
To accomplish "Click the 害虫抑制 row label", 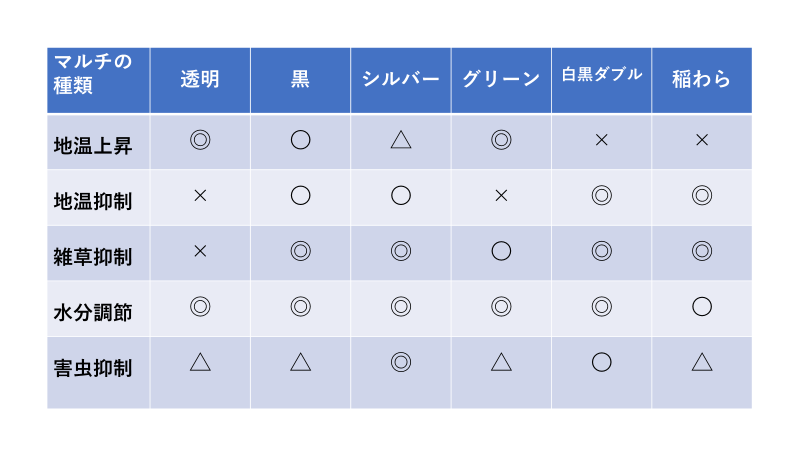I will [x=92, y=368].
